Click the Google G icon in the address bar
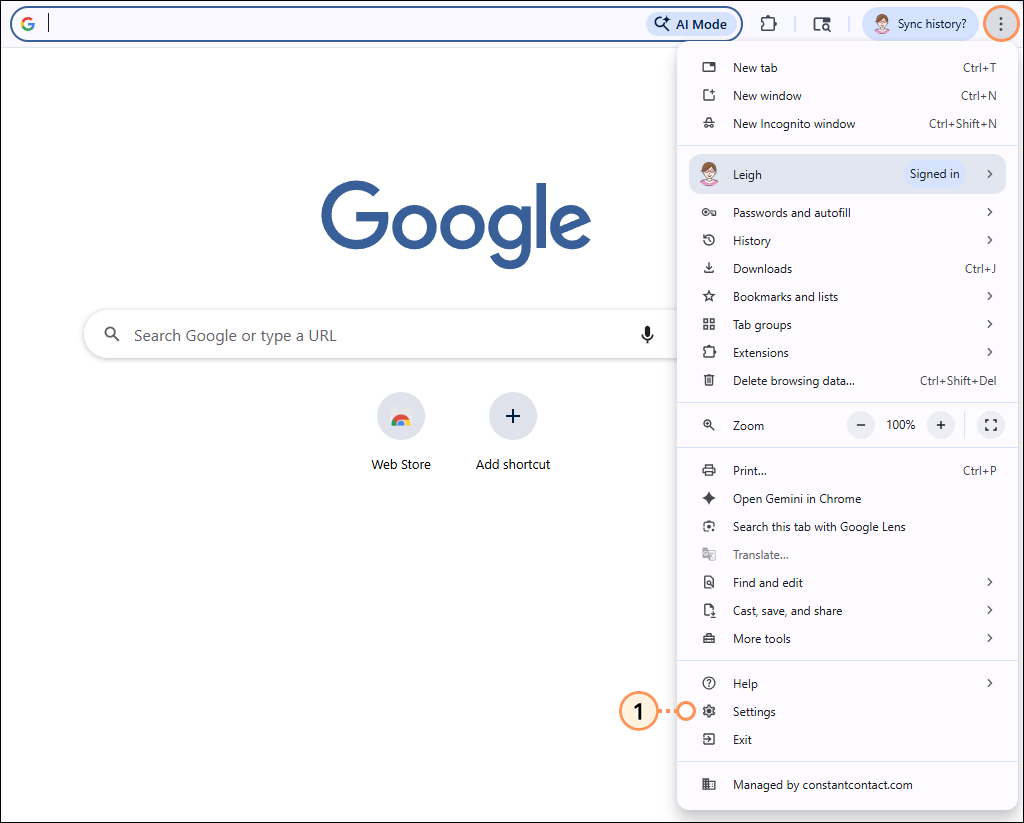Image resolution: width=1024 pixels, height=823 pixels. 29,22
